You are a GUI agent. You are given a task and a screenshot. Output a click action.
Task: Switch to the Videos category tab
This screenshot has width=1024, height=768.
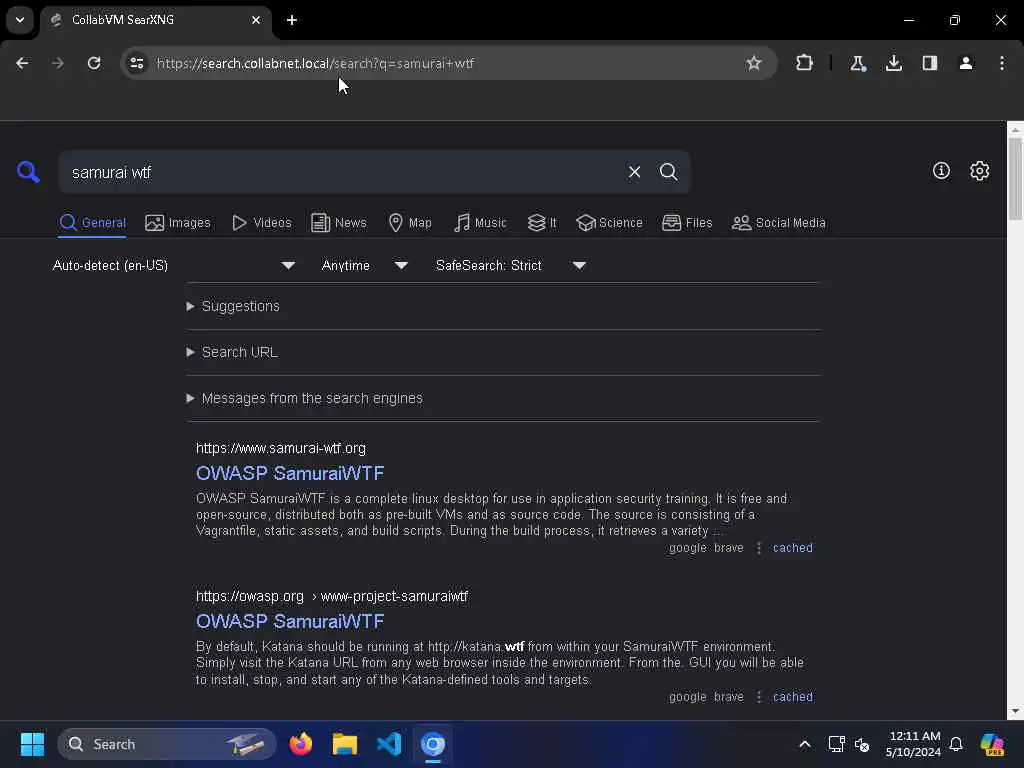(262, 223)
